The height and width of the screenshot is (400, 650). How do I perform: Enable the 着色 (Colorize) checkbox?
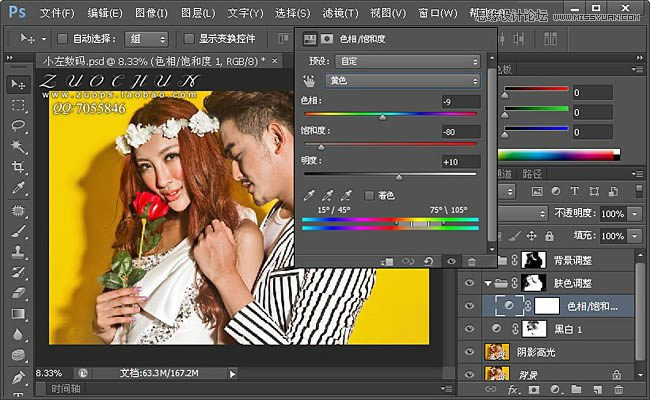[369, 194]
